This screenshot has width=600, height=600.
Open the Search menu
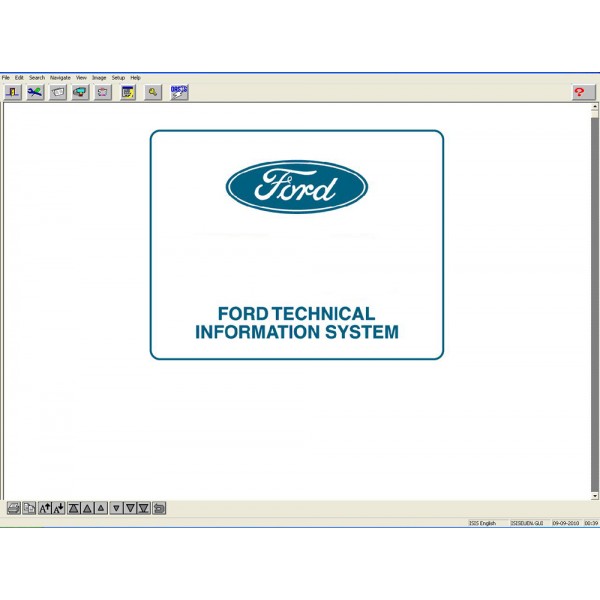point(37,78)
